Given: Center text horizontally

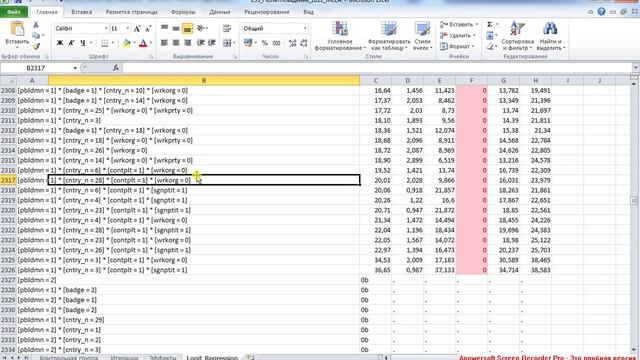Looking at the screenshot, I should tap(176, 42).
